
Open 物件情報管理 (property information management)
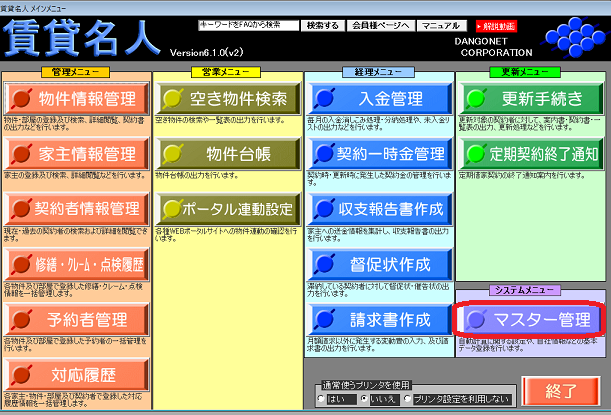click(x=77, y=100)
